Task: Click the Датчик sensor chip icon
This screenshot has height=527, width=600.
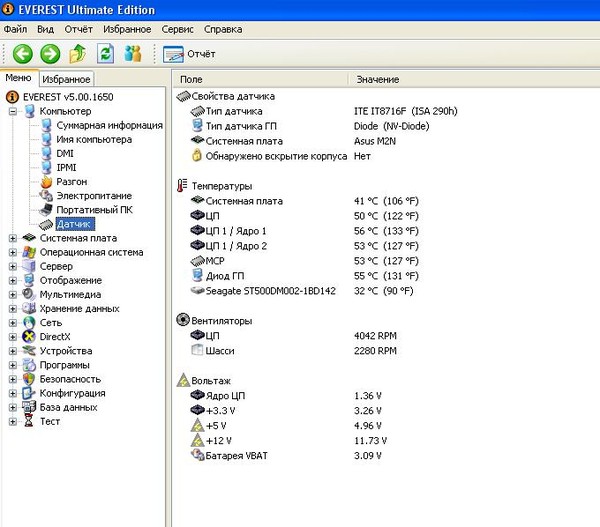Action: coord(46,224)
